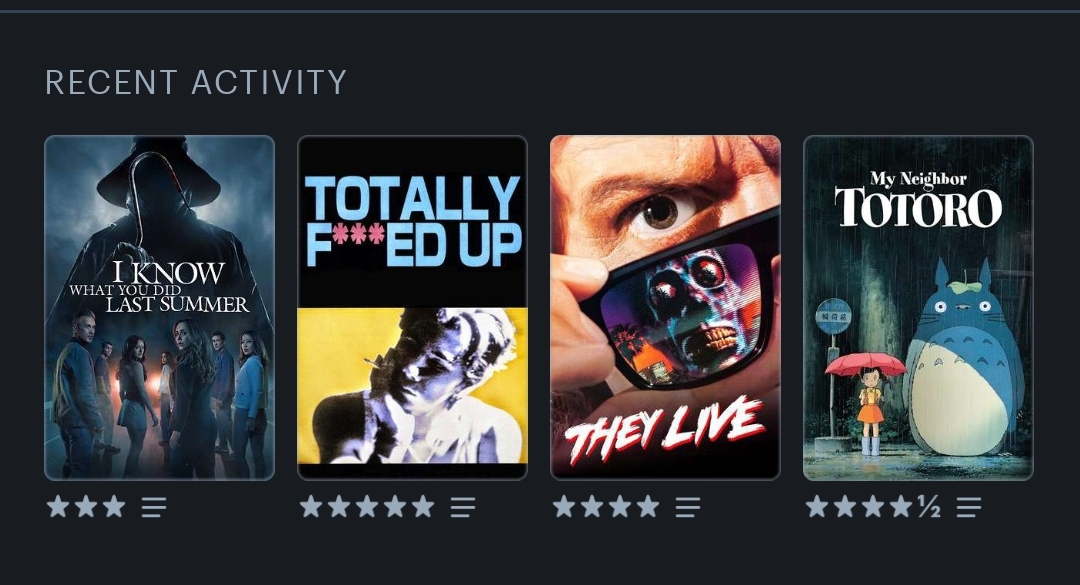The image size is (1080, 585).
Task: Select the They Live movie poster
Action: [x=665, y=307]
